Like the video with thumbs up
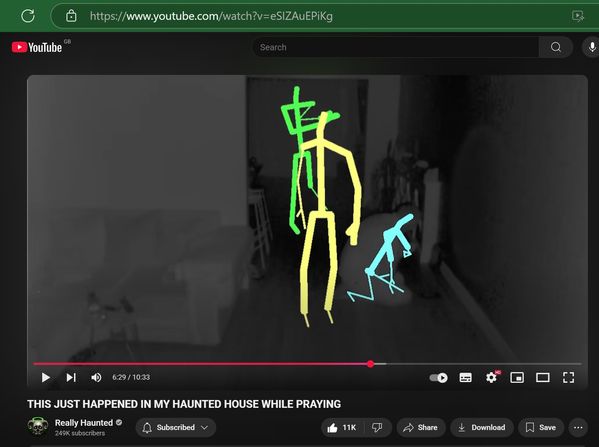Screen dimensions: 599x447 click(x=342, y=428)
